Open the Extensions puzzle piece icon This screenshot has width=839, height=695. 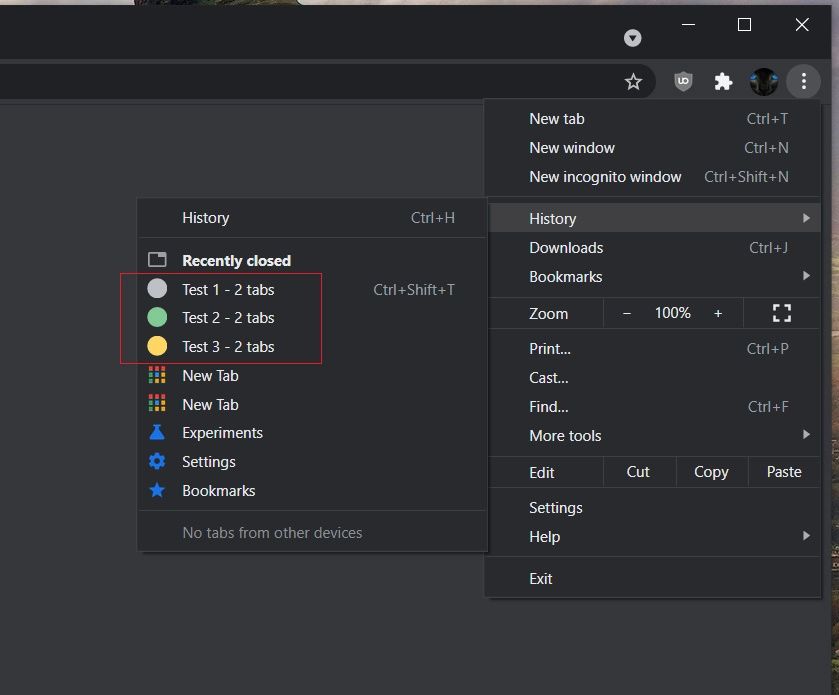(723, 82)
